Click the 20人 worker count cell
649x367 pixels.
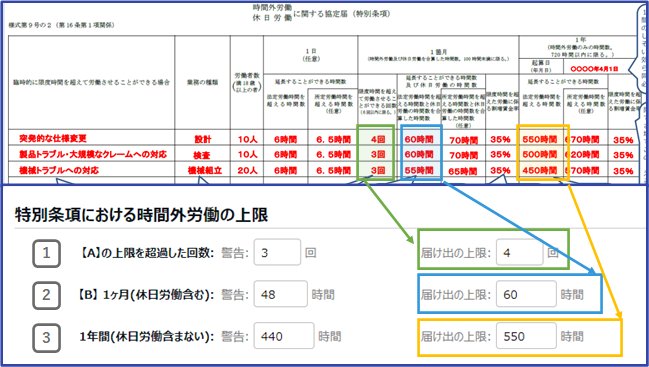tap(247, 170)
